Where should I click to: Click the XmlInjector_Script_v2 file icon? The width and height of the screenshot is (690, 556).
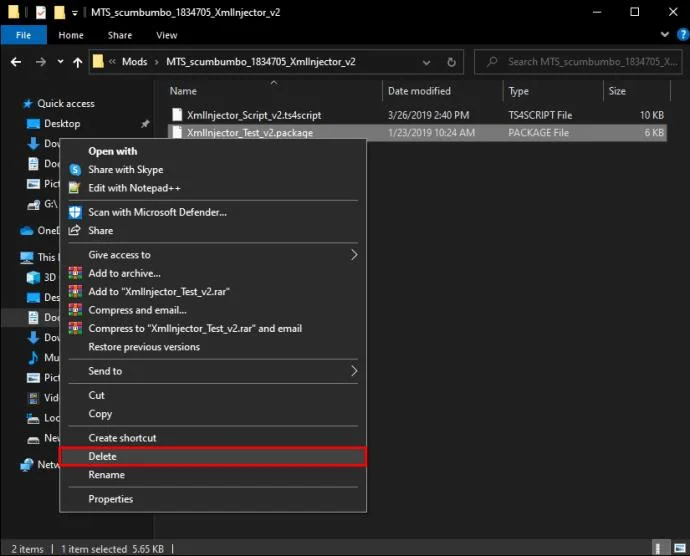[177, 115]
